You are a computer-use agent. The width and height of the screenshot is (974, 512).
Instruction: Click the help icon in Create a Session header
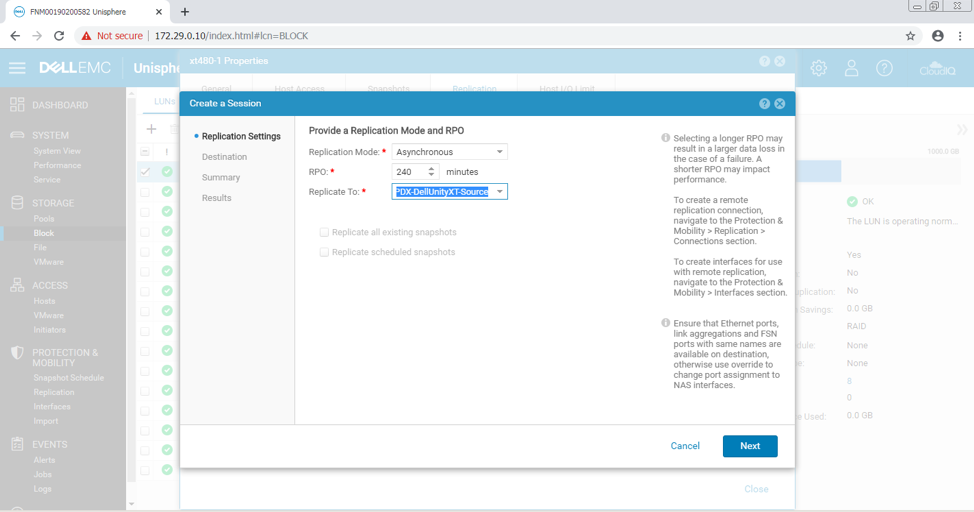[764, 104]
